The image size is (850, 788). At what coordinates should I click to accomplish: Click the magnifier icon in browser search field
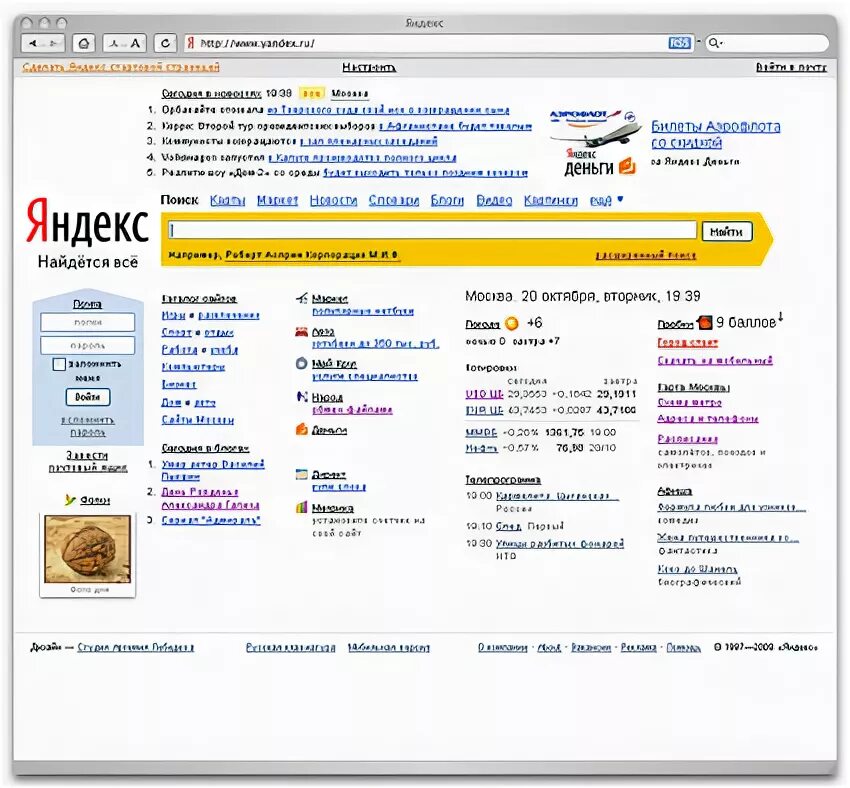coord(715,43)
